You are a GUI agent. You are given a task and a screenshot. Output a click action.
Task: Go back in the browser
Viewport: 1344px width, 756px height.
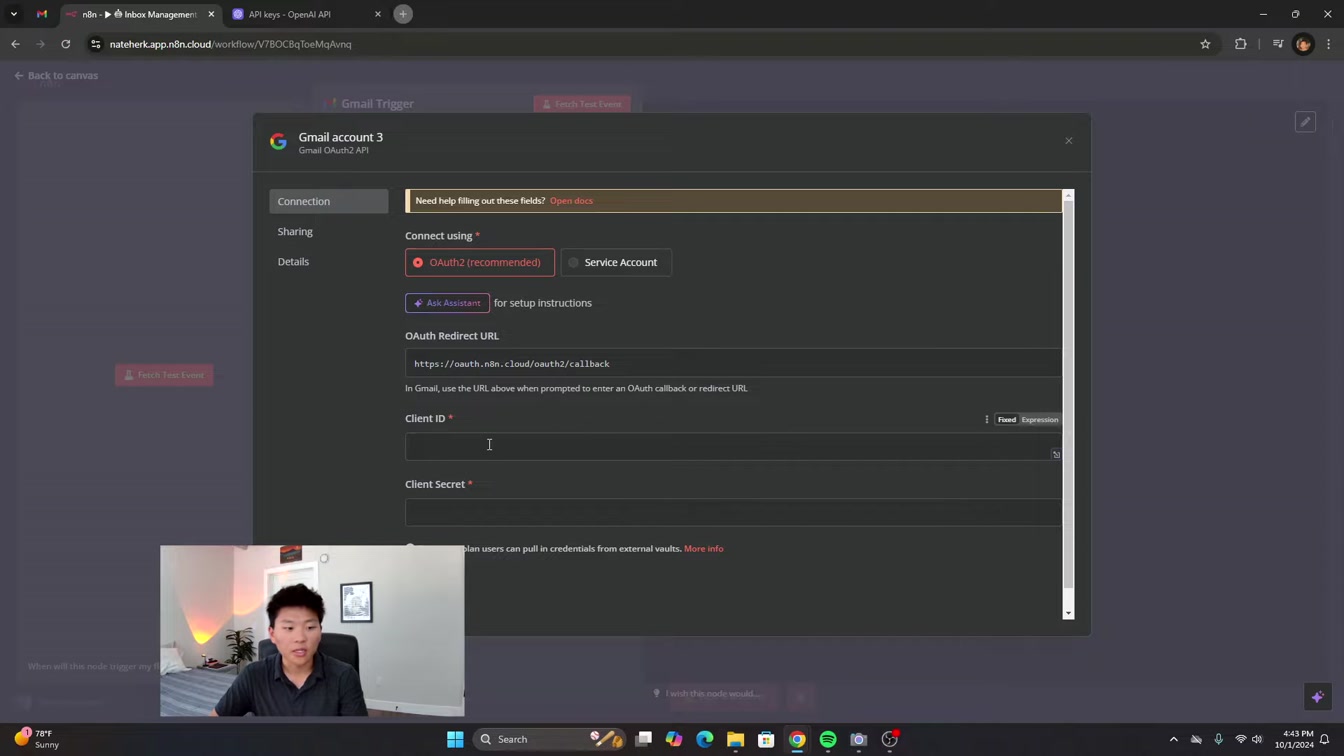click(x=15, y=44)
